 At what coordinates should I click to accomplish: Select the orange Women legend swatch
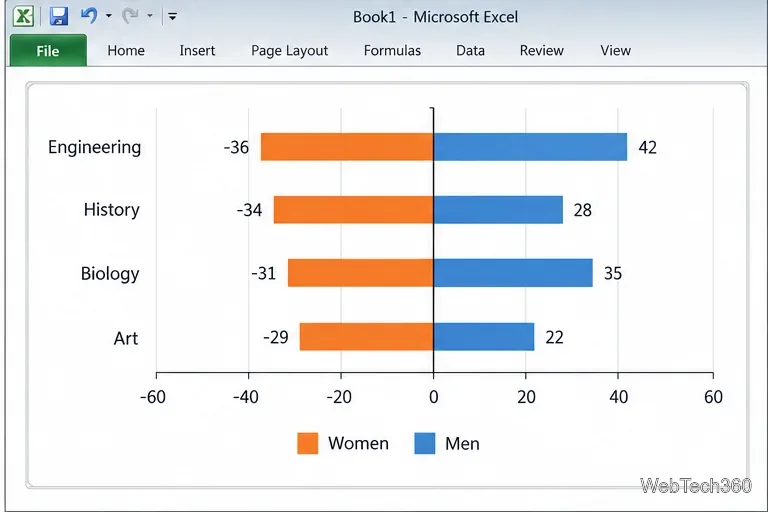(x=308, y=443)
